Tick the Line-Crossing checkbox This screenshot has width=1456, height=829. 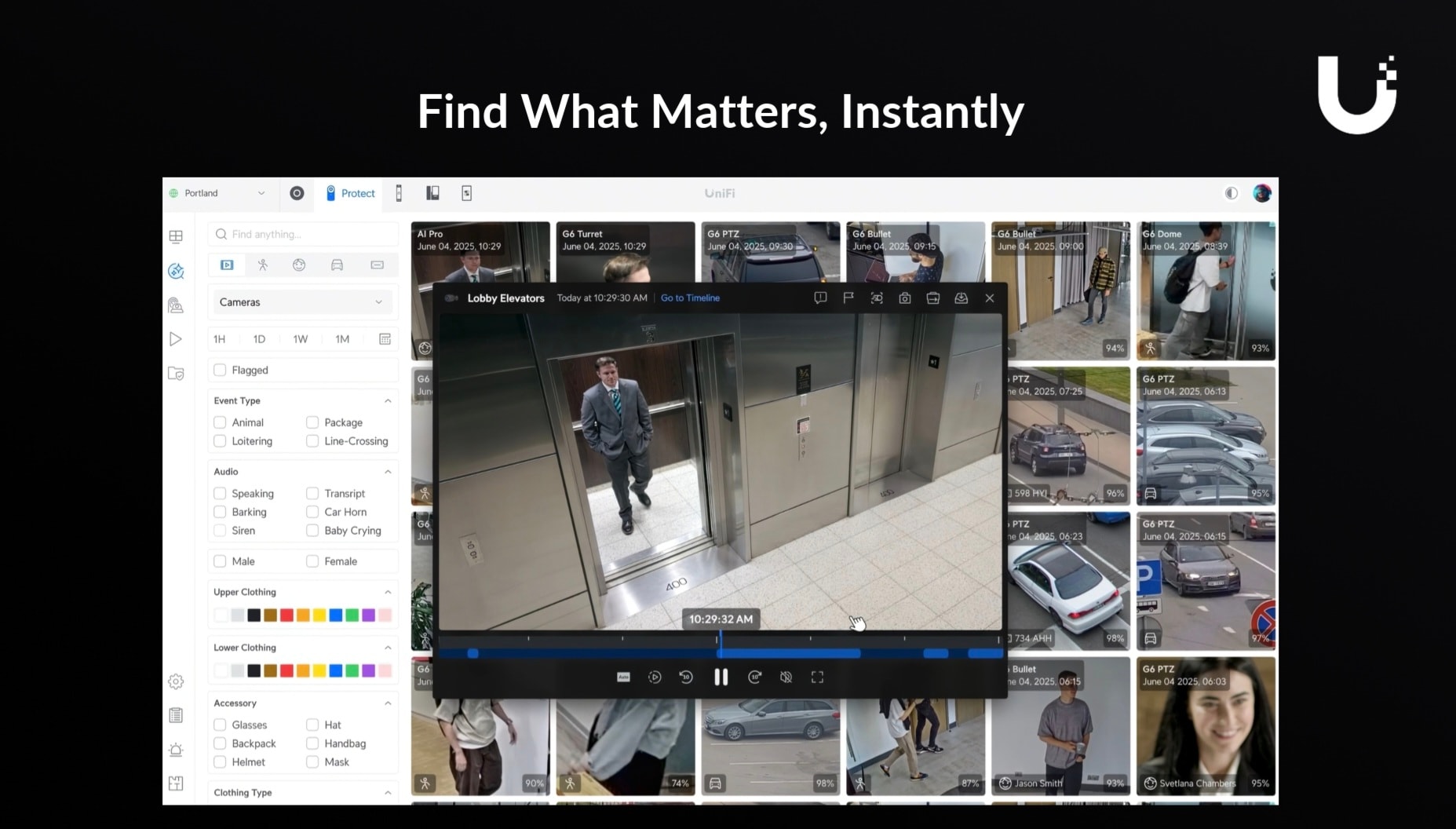click(312, 441)
